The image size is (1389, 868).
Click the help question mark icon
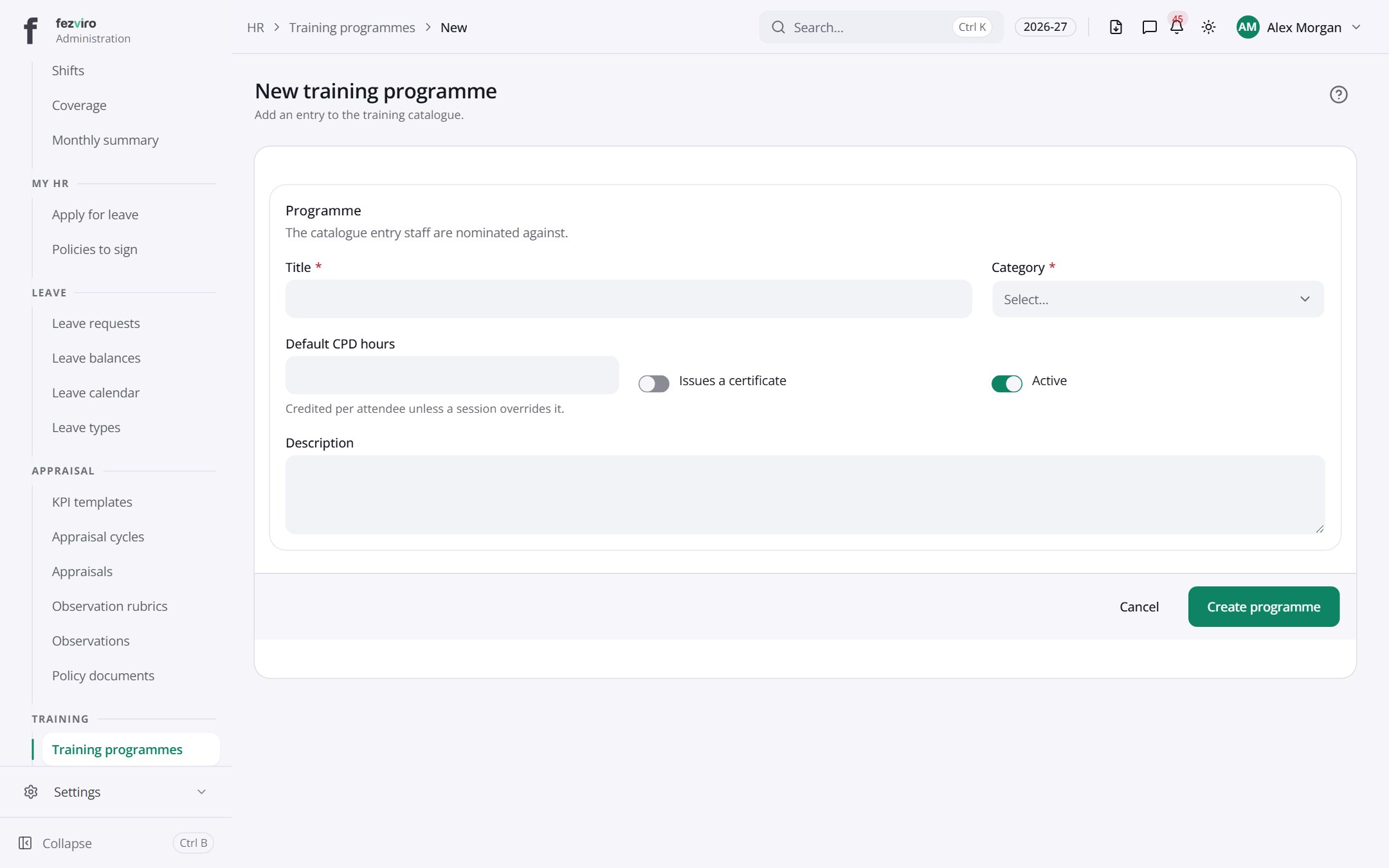1338,95
